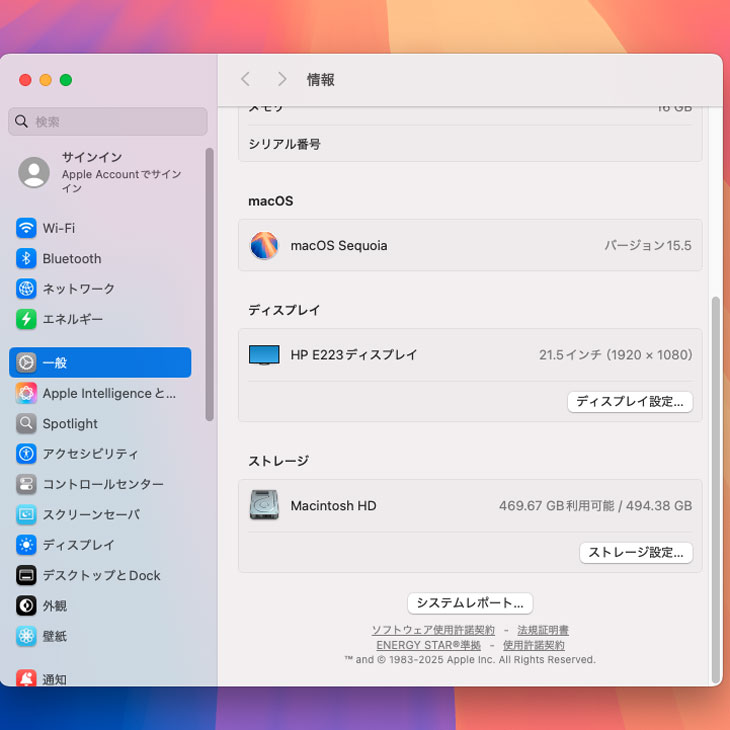The width and height of the screenshot is (730, 730).
Task: Click the macOS Sequoia logo icon
Action: coord(264,245)
